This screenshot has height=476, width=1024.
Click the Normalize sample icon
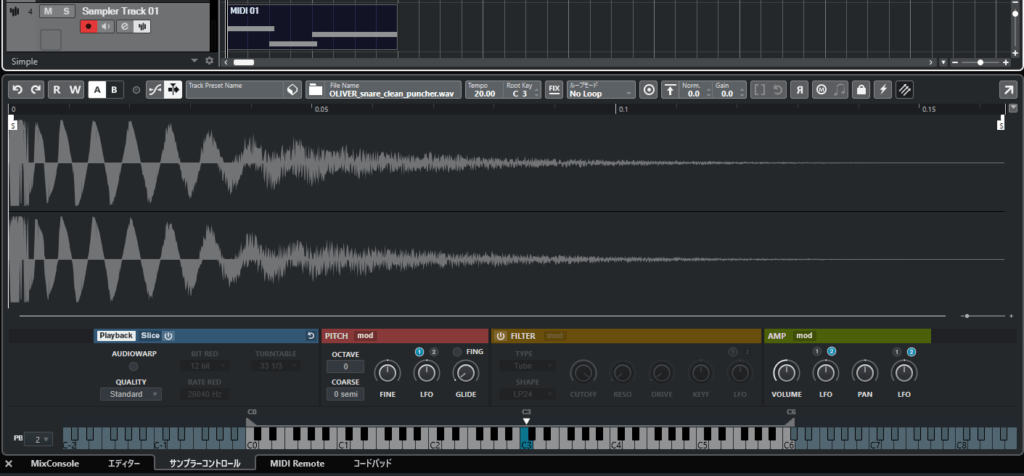click(669, 89)
